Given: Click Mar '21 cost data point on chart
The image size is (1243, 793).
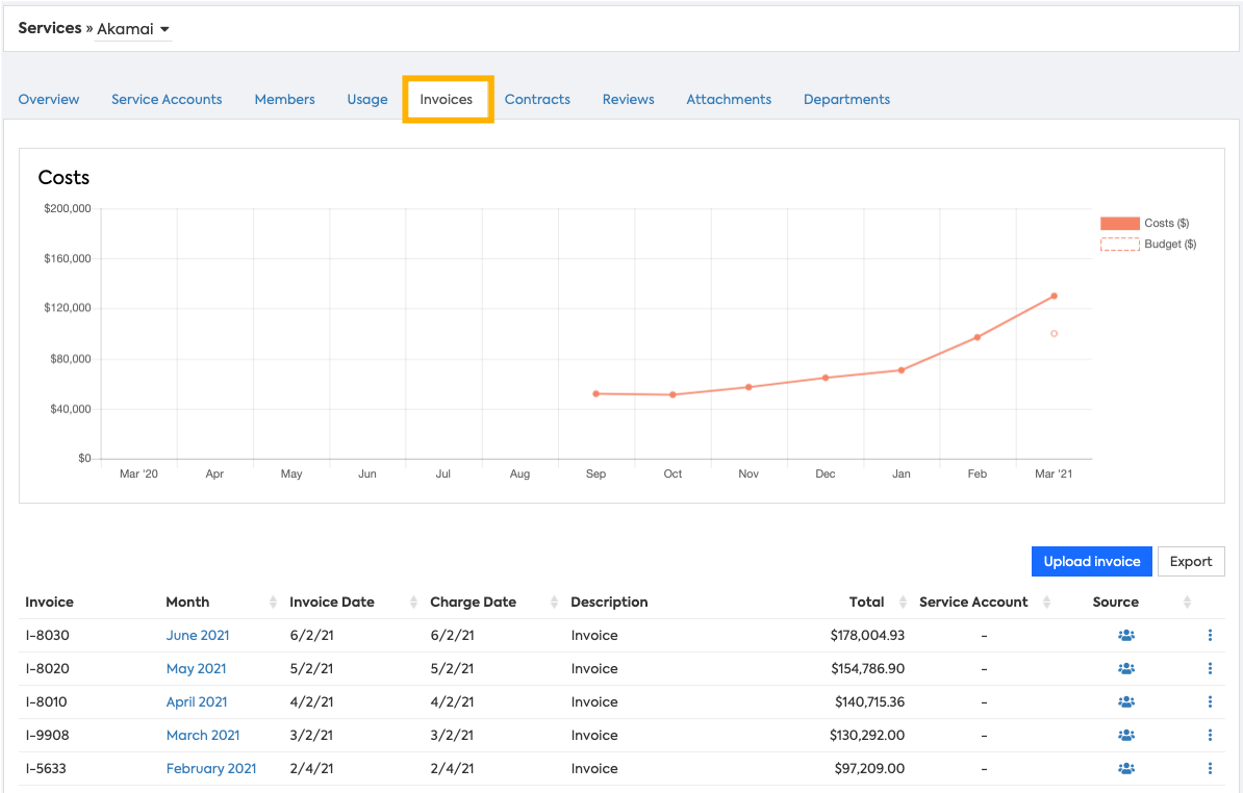Looking at the screenshot, I should coord(1054,296).
